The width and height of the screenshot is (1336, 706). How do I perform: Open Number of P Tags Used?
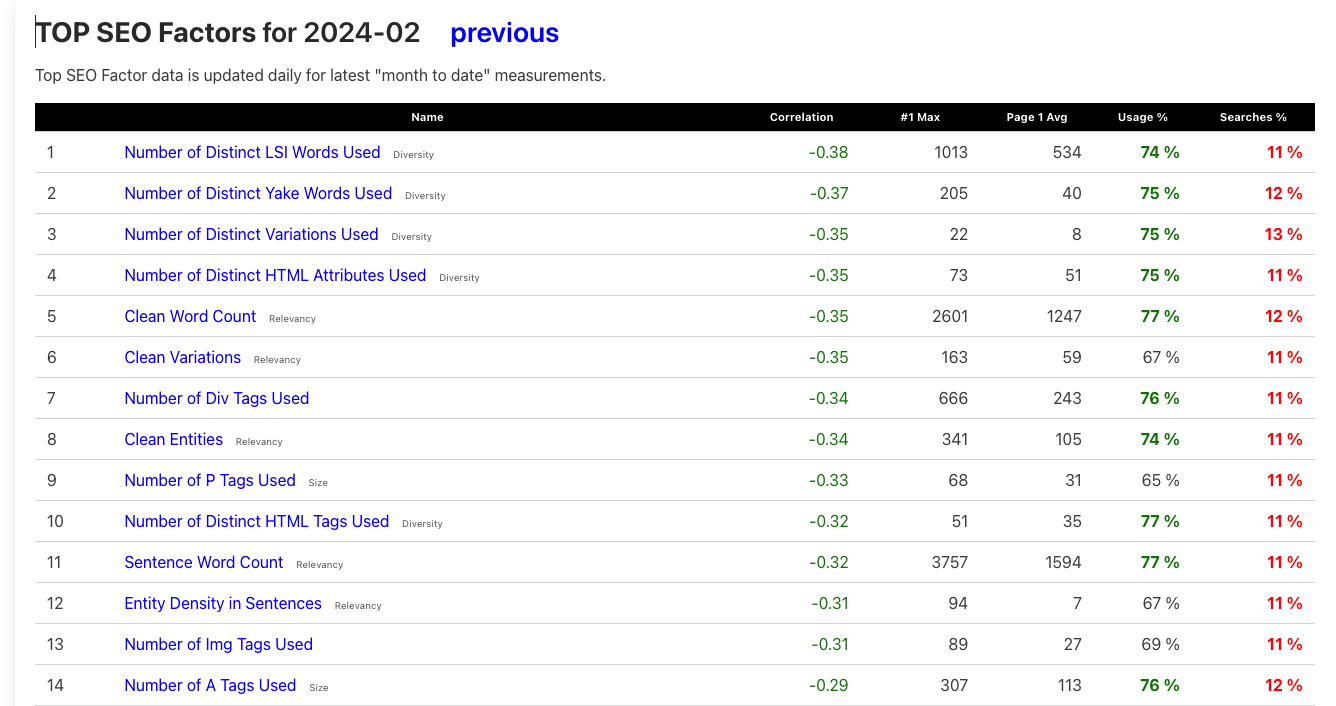pos(210,480)
